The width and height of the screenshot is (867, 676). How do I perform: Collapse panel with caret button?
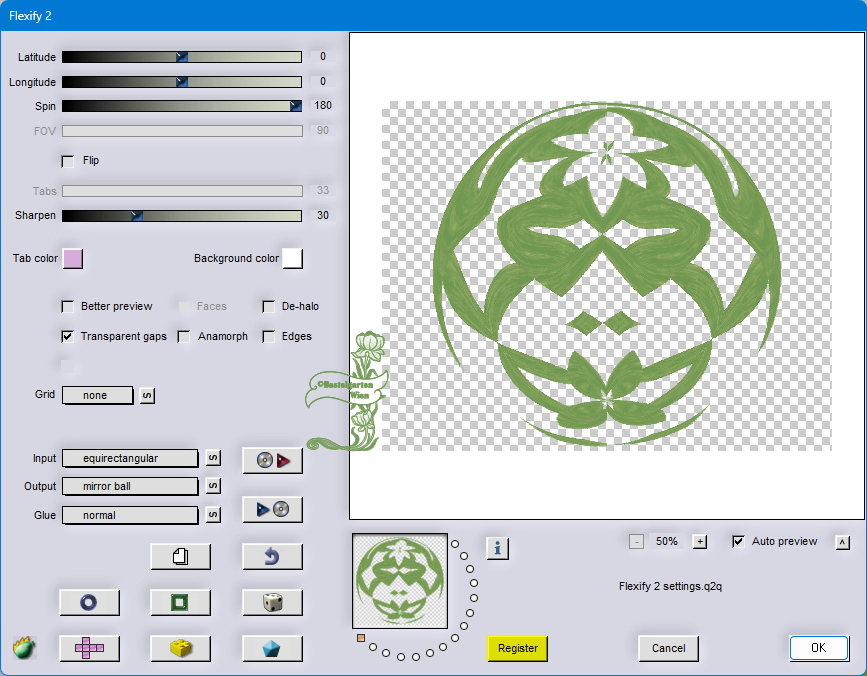(x=843, y=542)
